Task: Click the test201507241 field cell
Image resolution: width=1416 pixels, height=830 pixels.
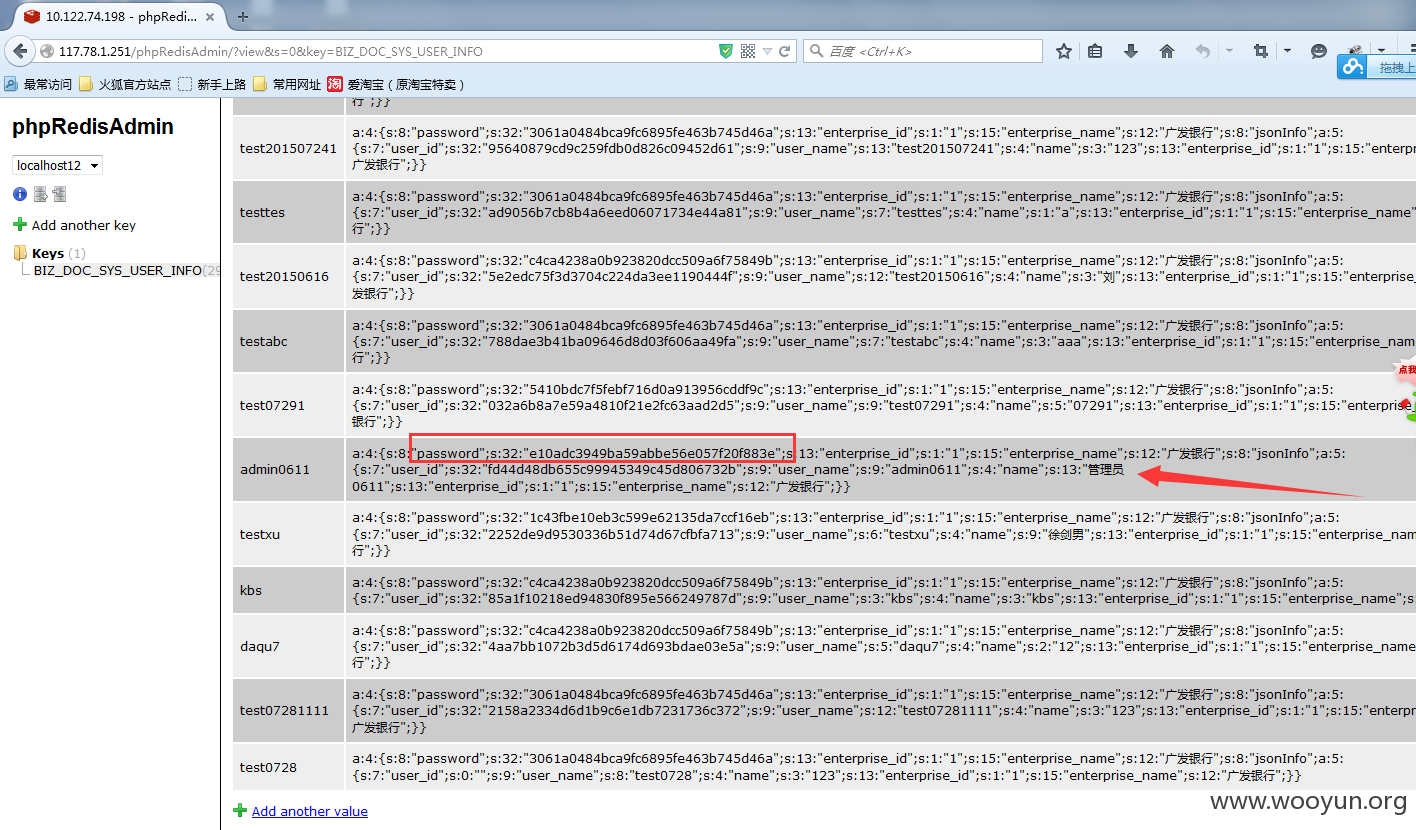Action: (288, 148)
